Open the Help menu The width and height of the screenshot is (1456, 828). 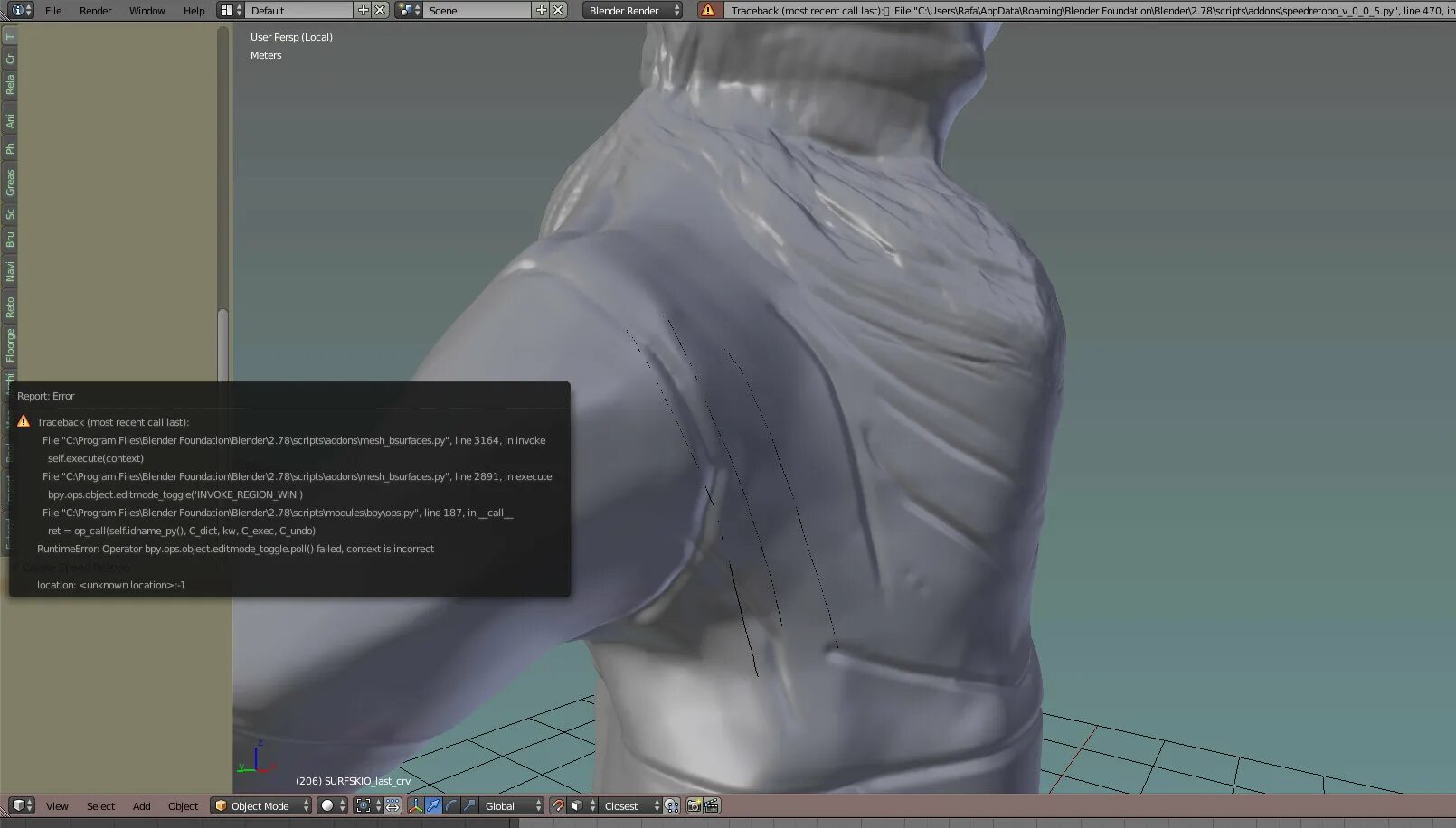click(194, 11)
